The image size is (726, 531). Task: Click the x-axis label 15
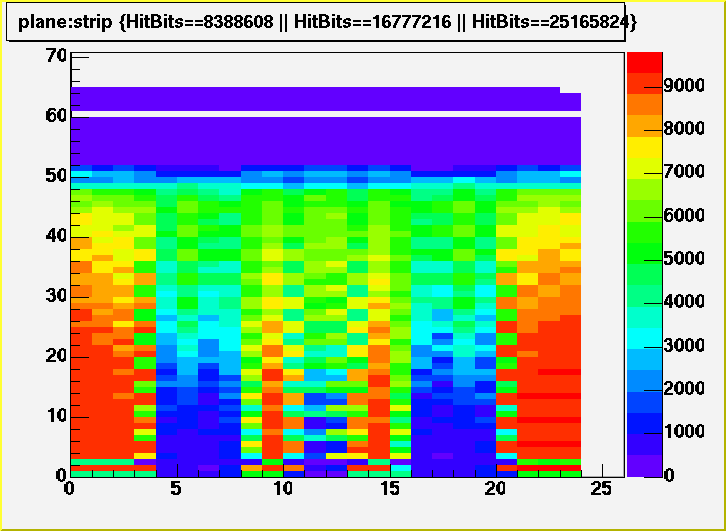click(x=390, y=489)
